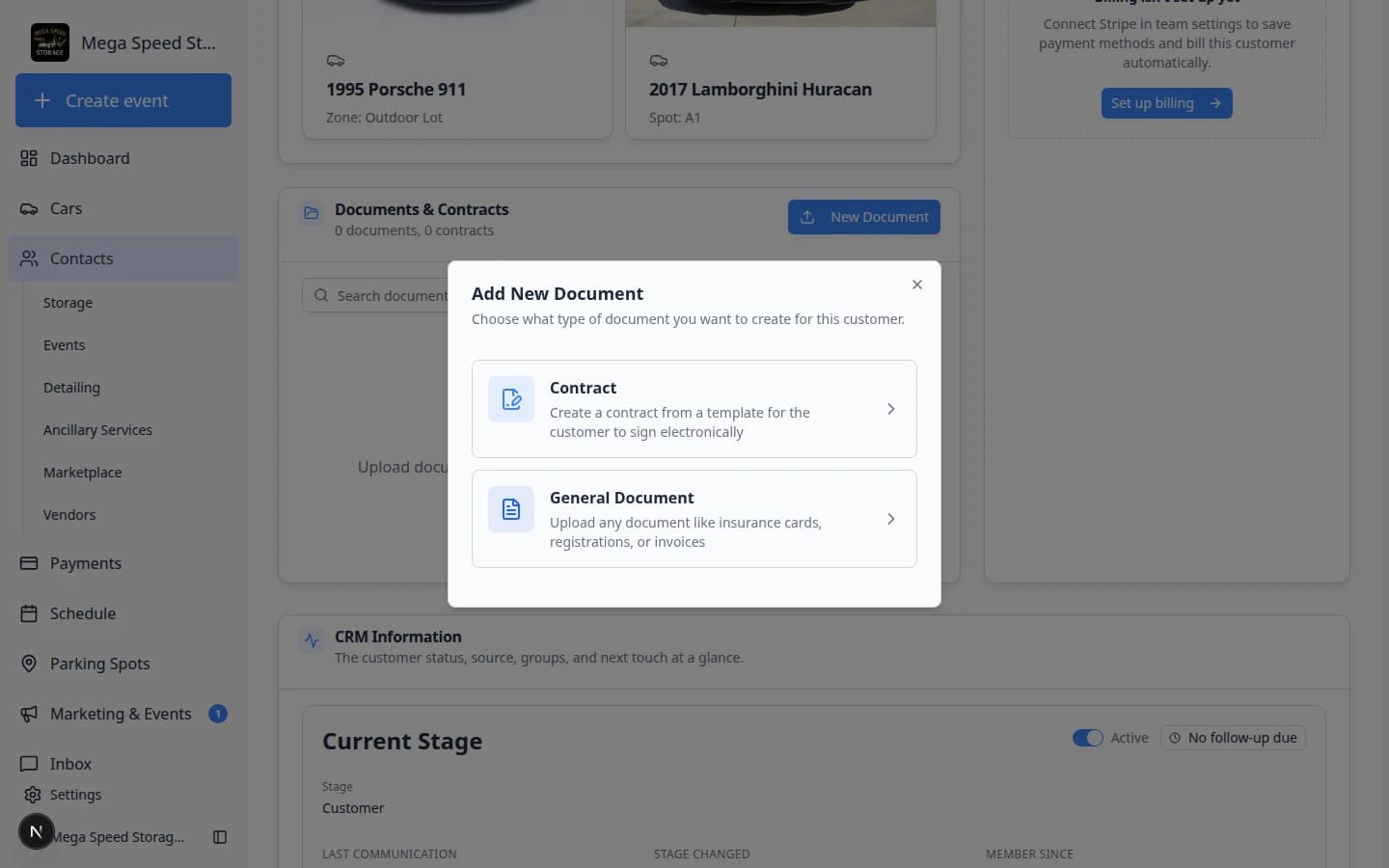Click the arrow icon in Set up billing

click(x=1215, y=103)
